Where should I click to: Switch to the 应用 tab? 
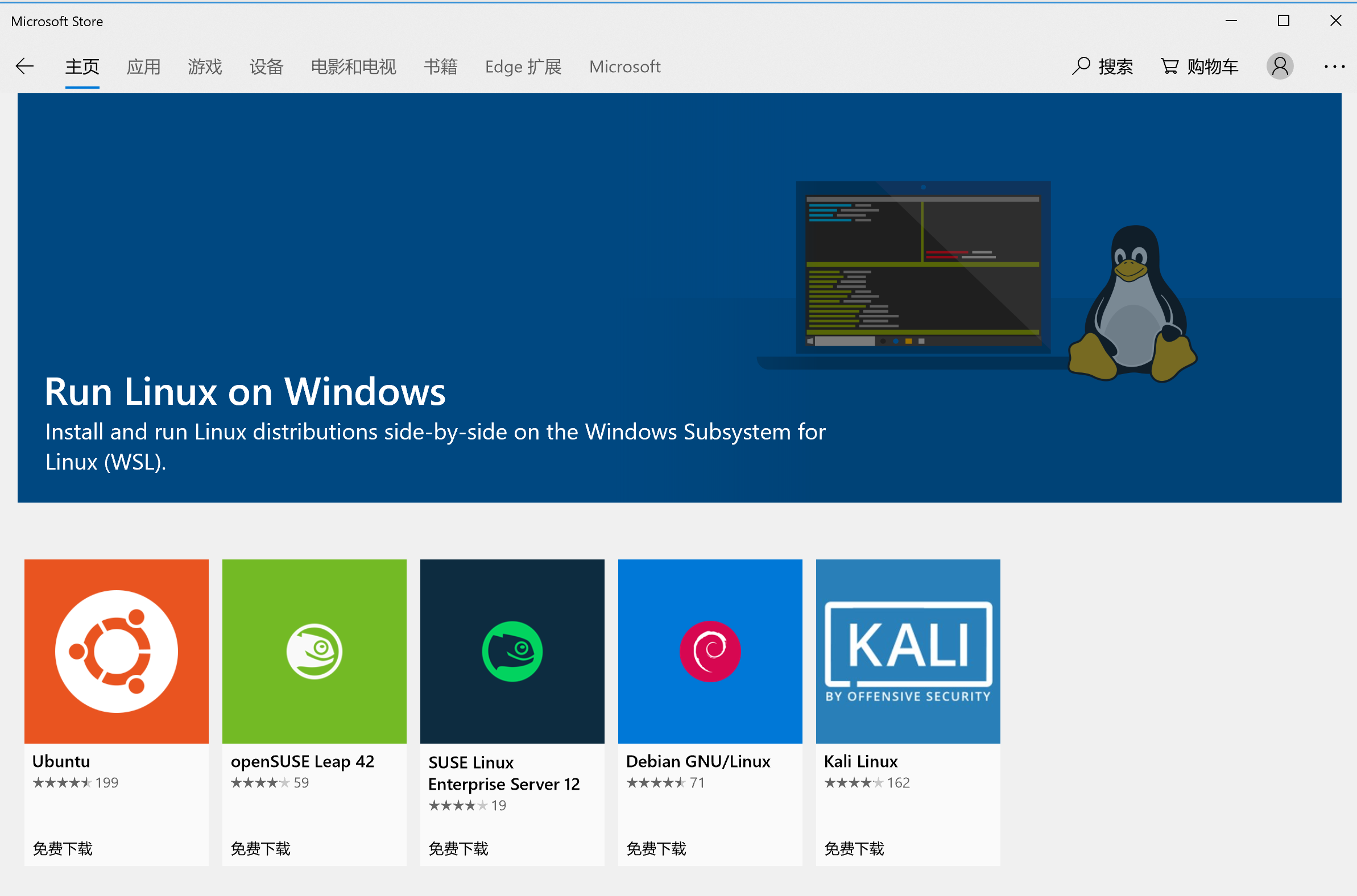143,67
